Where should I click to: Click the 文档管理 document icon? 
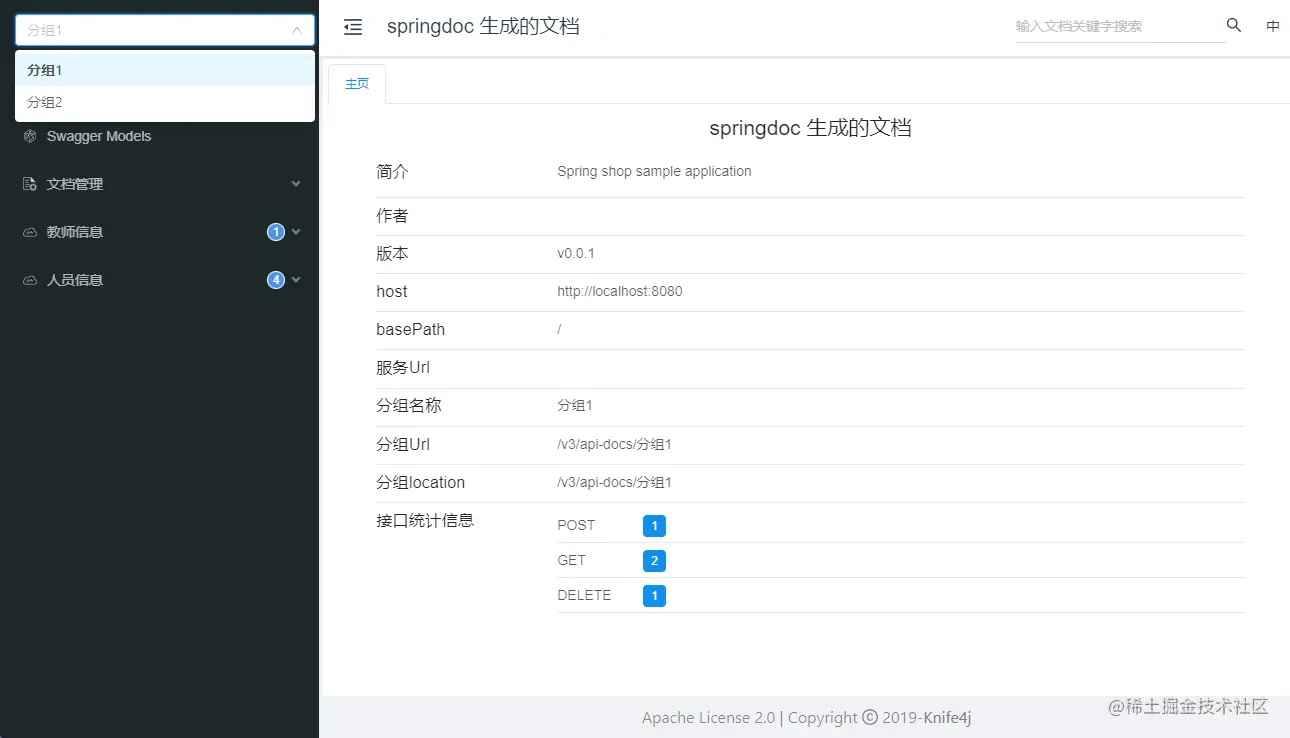click(30, 184)
